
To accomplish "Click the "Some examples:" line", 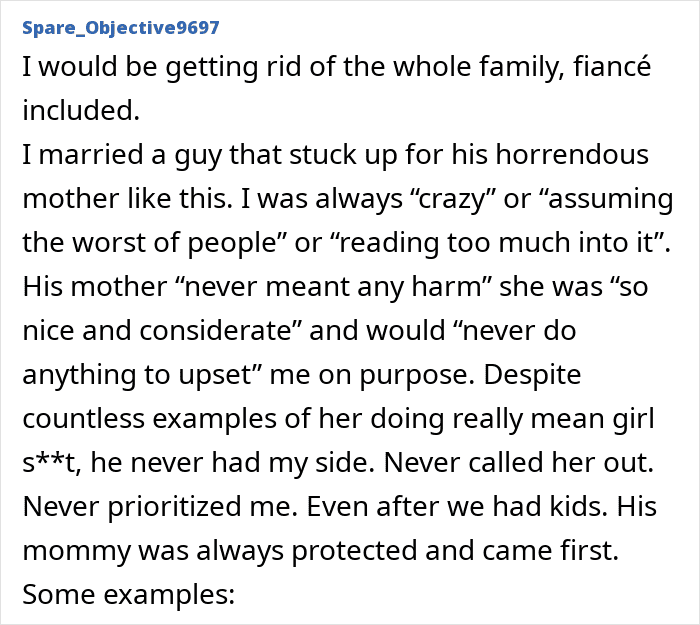I will tap(128, 592).
